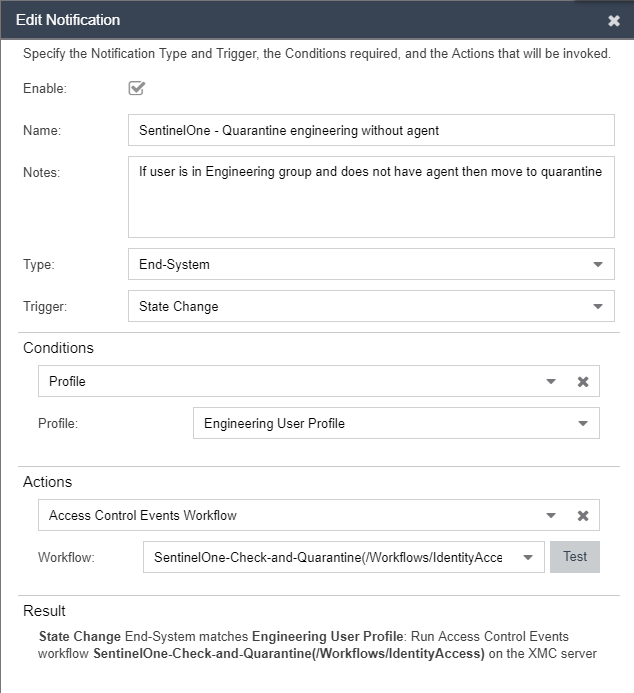Expand the Engineering User Profile dropdown arrow
The width and height of the screenshot is (634, 693).
tap(583, 423)
